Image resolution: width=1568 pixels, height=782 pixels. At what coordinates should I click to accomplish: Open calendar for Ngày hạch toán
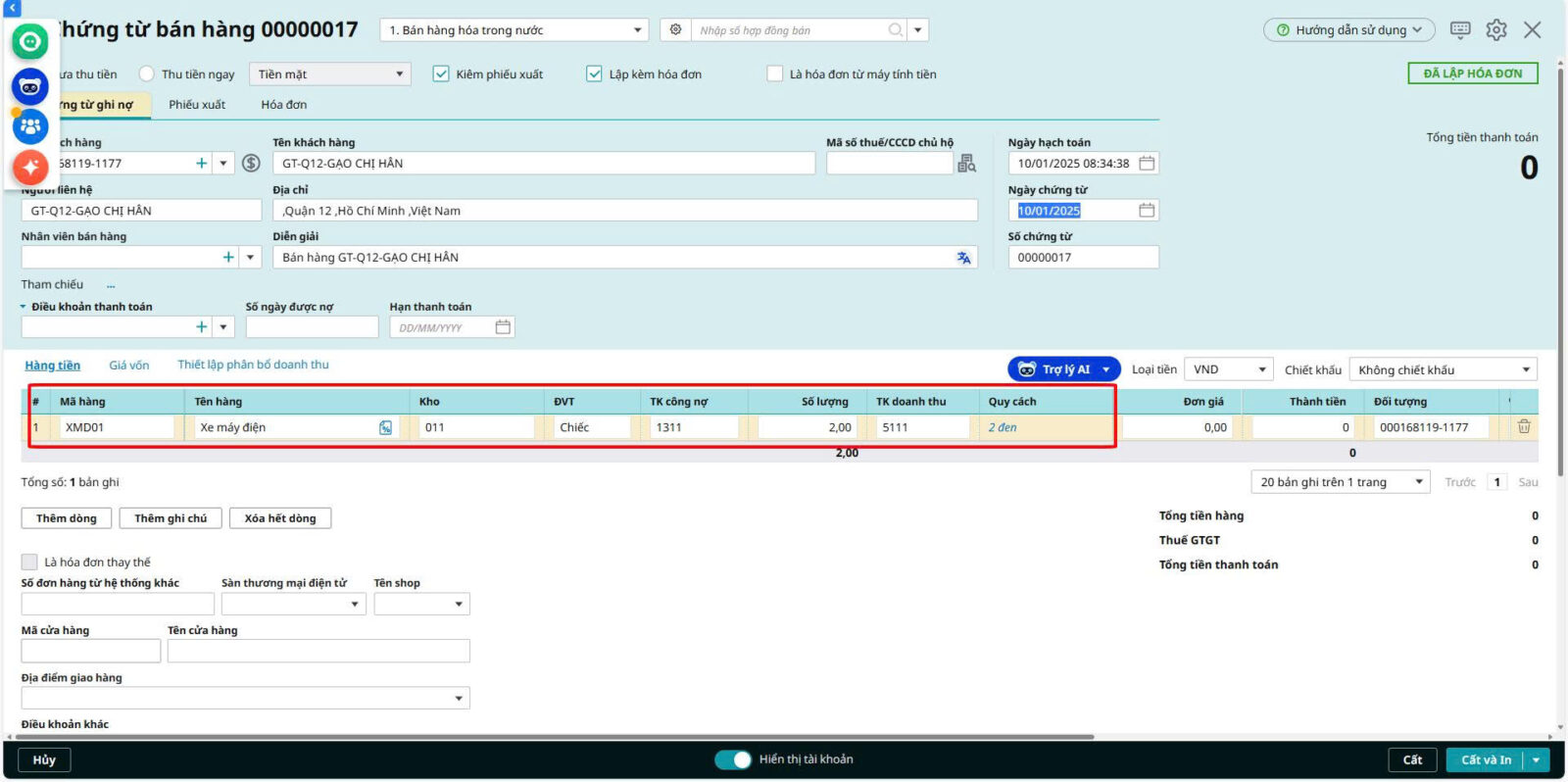pyautogui.click(x=1147, y=164)
